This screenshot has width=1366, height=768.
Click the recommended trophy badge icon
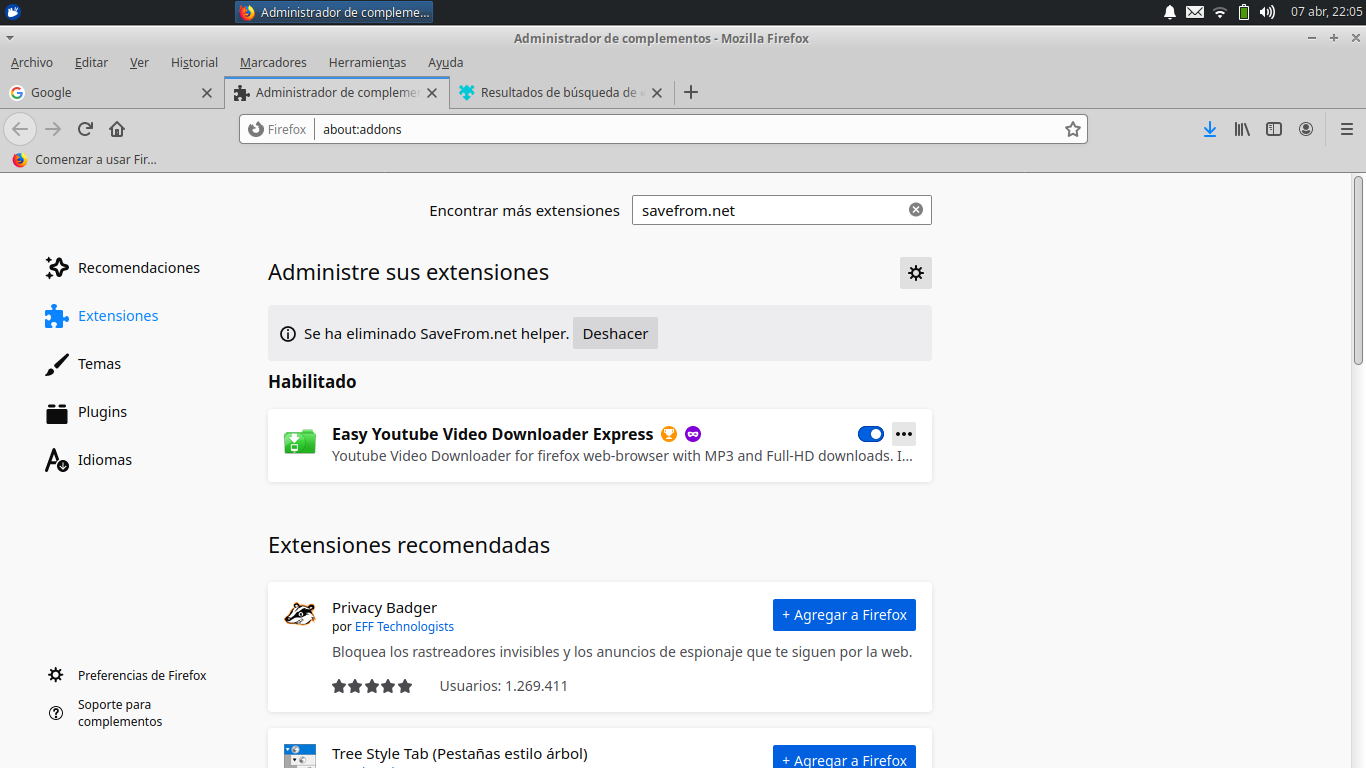coord(669,434)
